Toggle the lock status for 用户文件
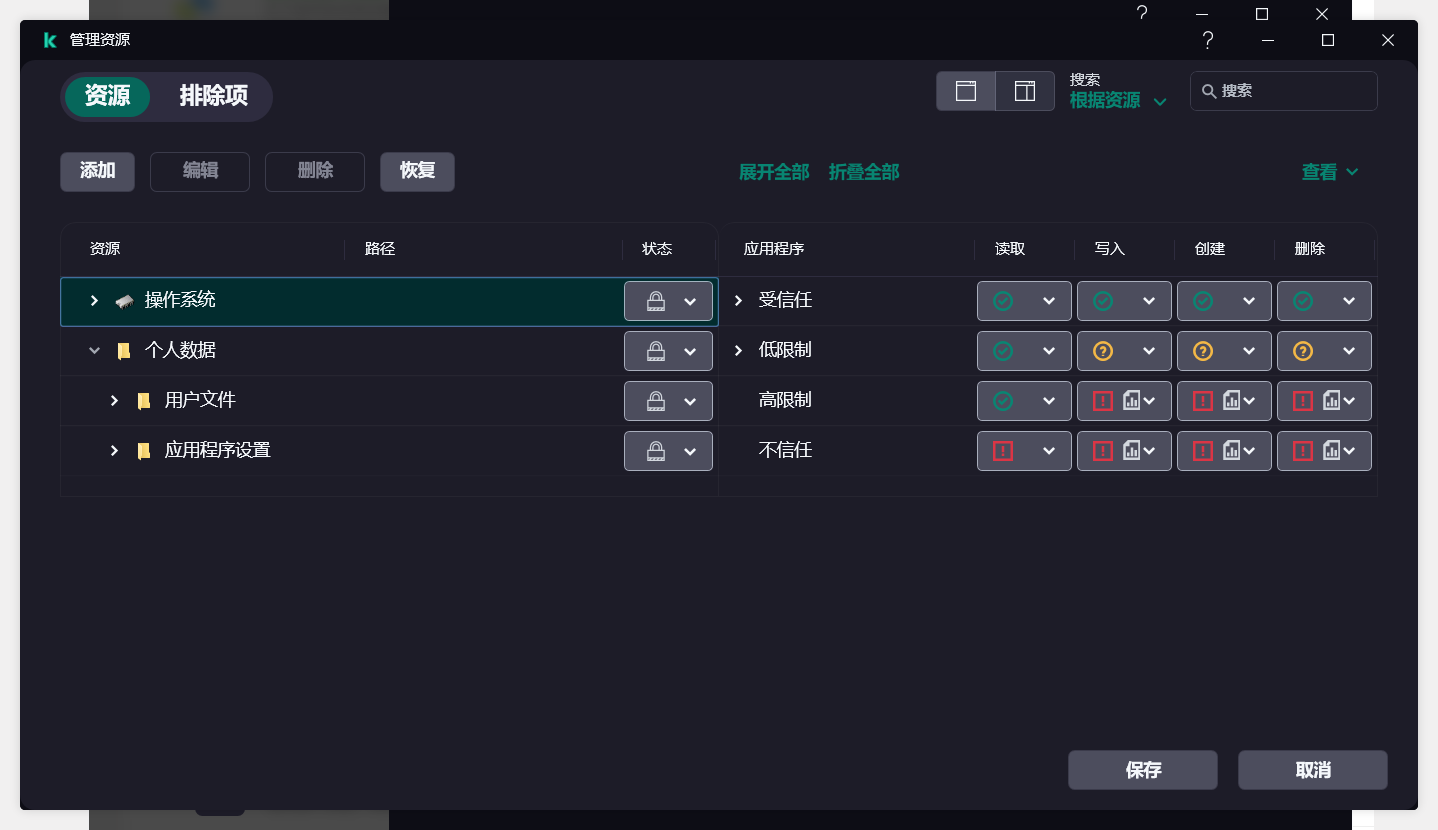The width and height of the screenshot is (1438, 830). [657, 400]
